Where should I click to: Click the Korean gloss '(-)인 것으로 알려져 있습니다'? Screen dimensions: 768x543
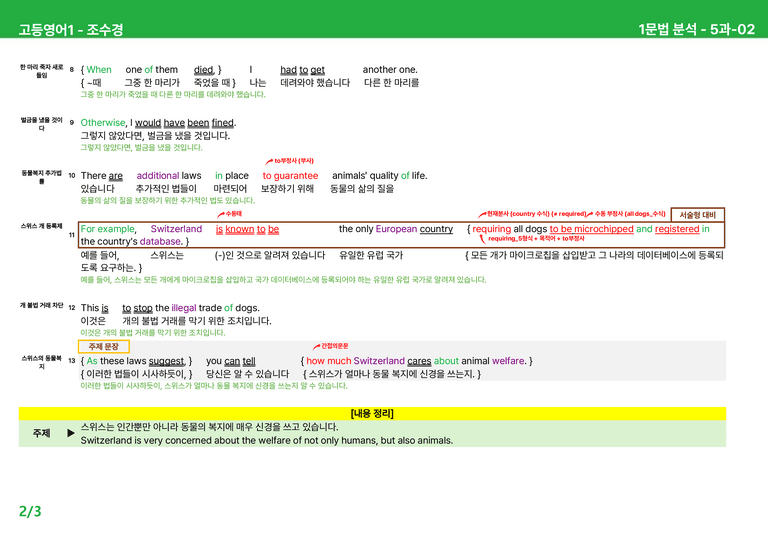coord(270,255)
